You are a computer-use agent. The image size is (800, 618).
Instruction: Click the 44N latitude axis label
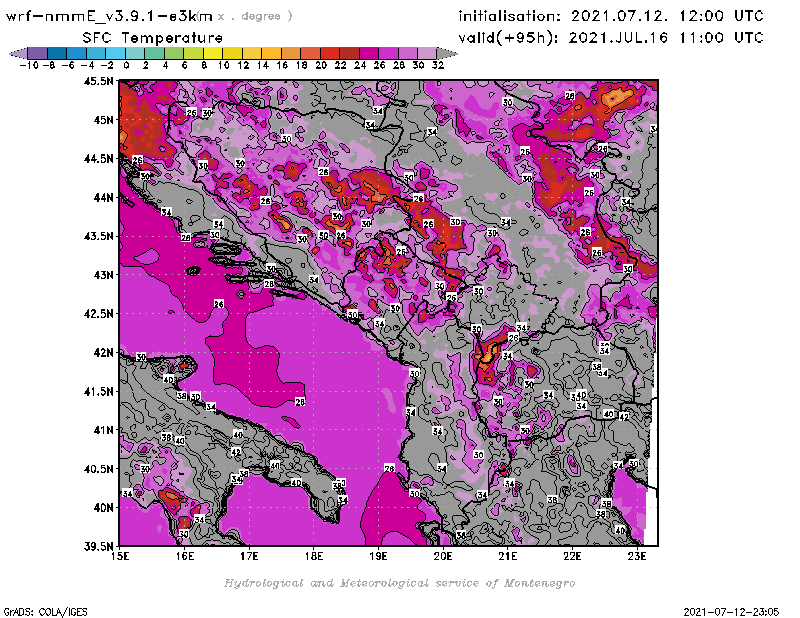(104, 197)
